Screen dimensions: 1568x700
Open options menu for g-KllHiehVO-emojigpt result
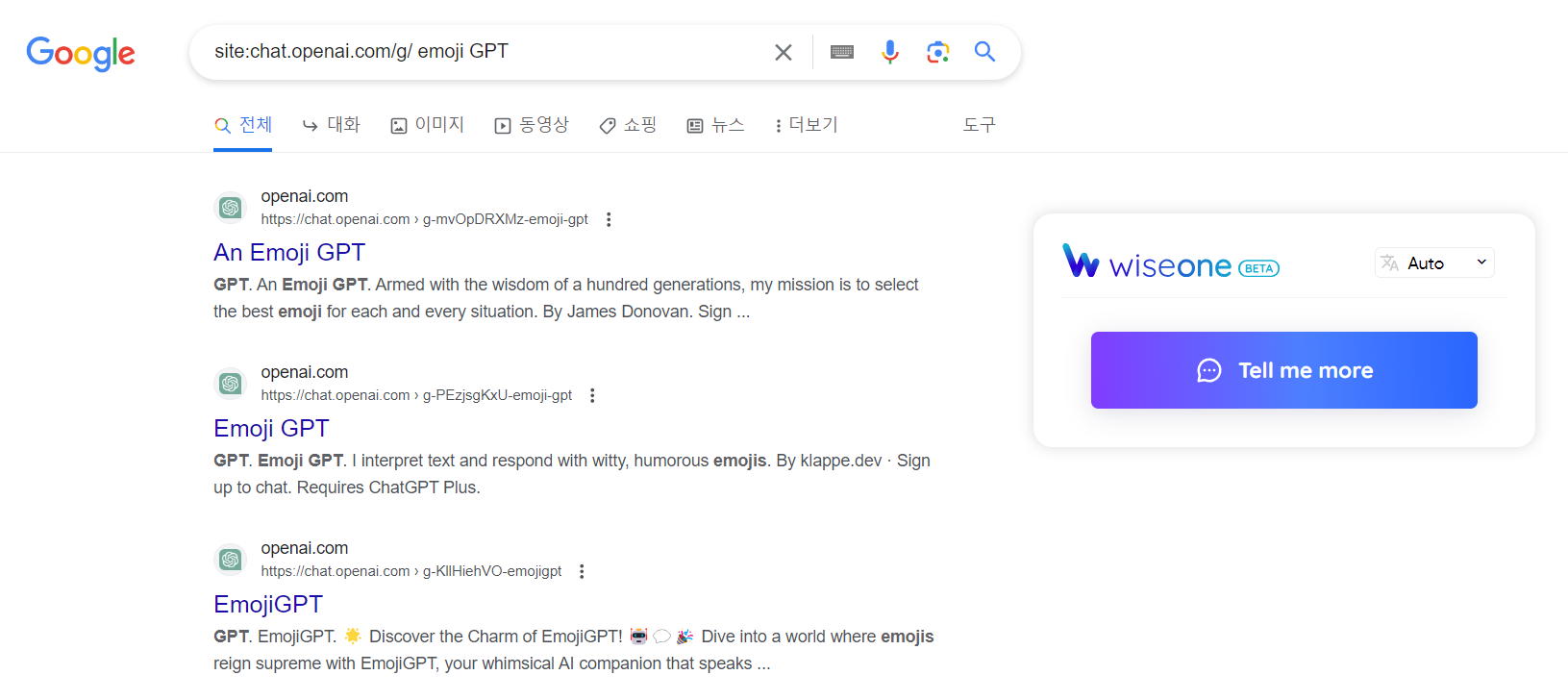582,571
